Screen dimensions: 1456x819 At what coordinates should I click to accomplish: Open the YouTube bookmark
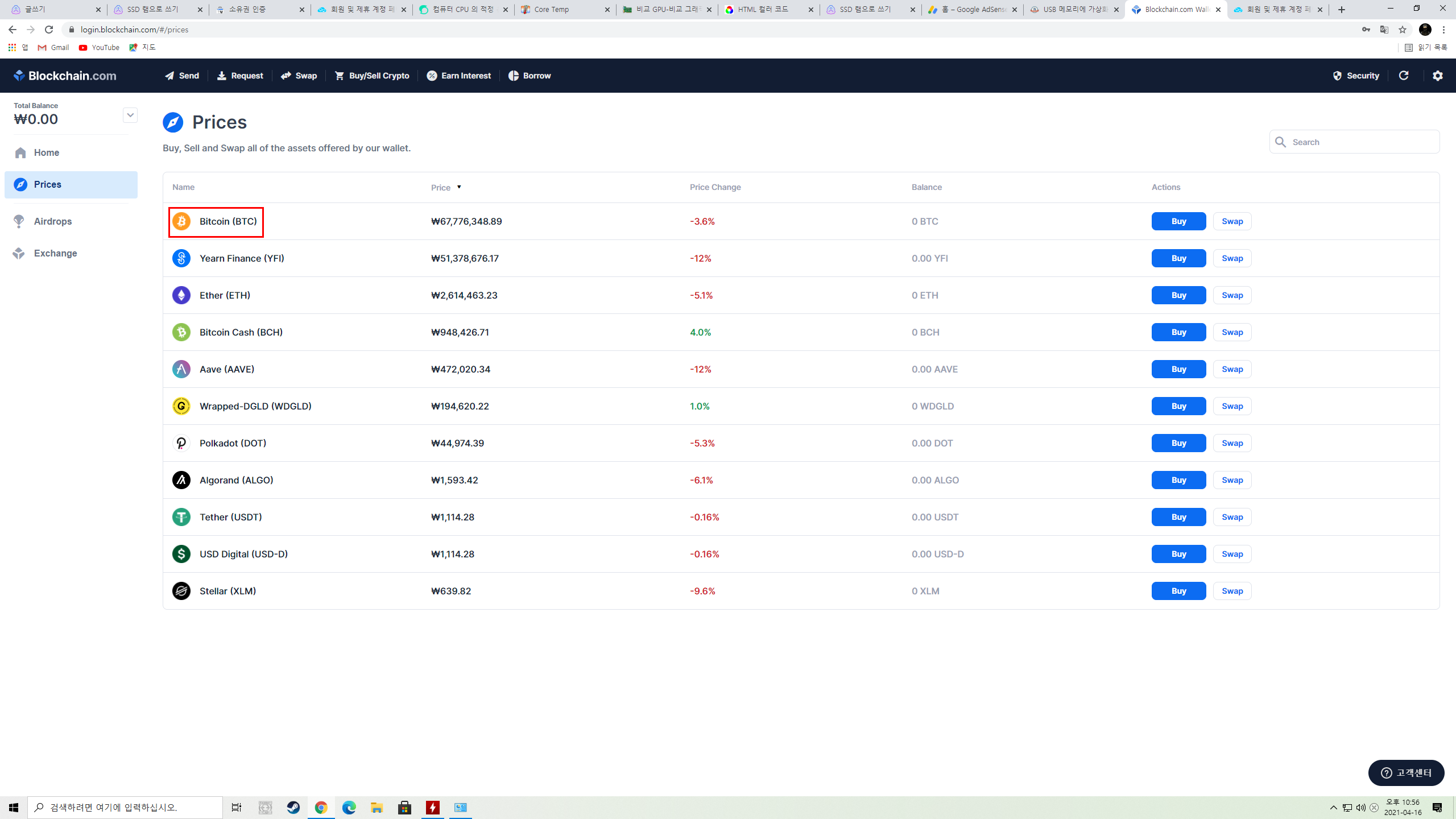click(x=99, y=48)
